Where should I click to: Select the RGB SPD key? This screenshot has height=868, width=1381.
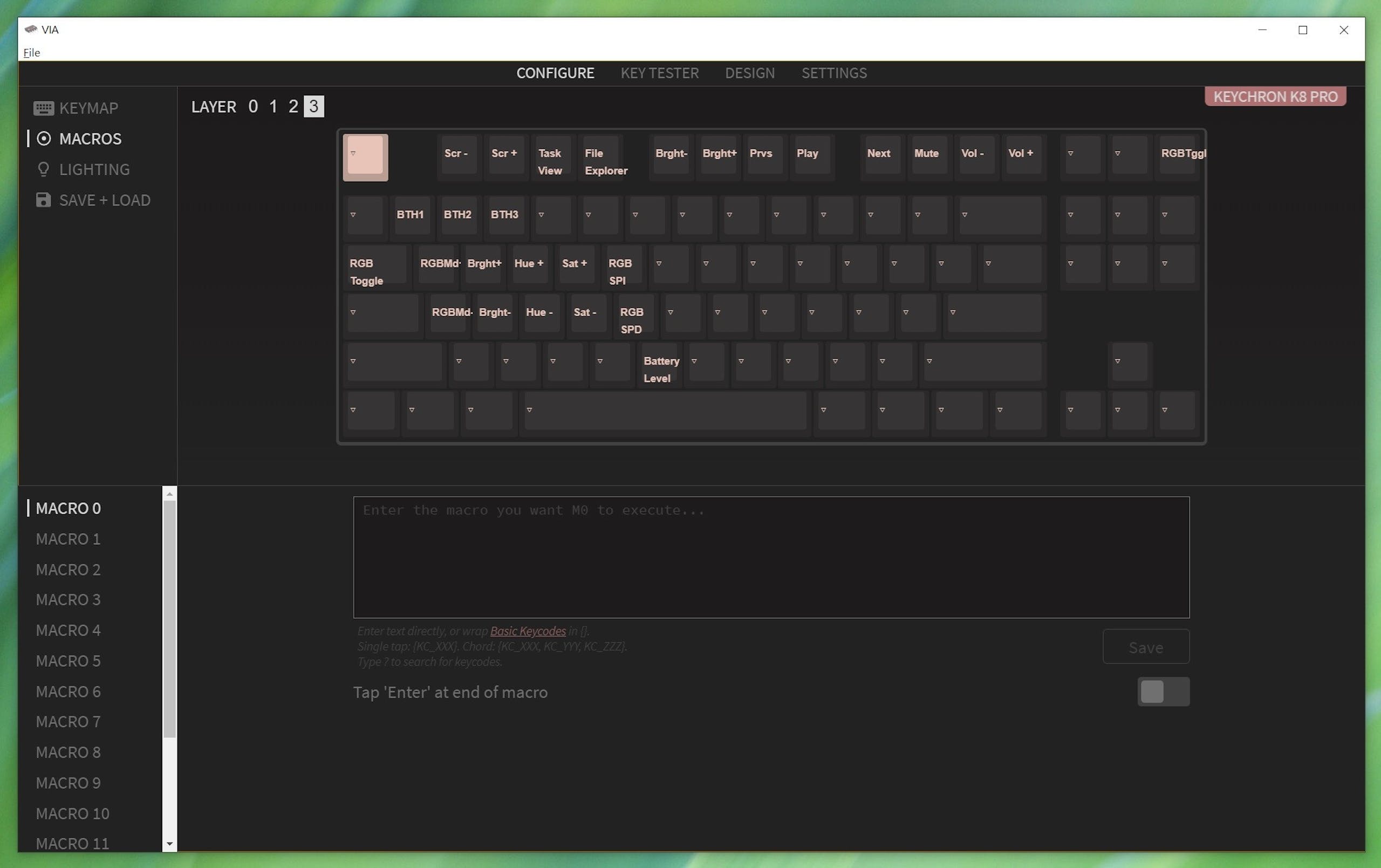coord(636,316)
